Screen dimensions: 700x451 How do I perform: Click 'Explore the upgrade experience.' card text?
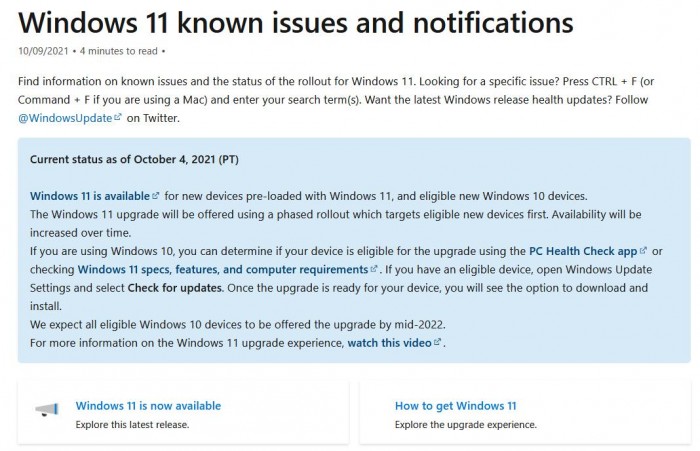click(x=465, y=425)
